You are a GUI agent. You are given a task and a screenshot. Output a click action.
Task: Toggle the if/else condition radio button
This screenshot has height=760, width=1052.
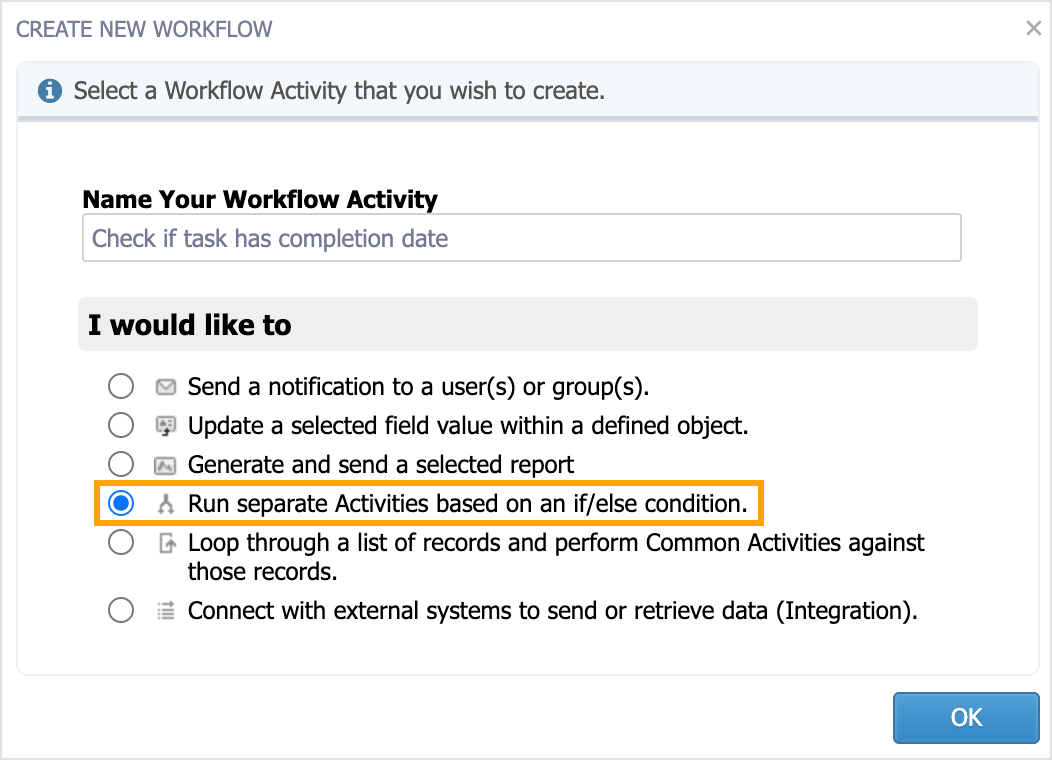point(121,503)
